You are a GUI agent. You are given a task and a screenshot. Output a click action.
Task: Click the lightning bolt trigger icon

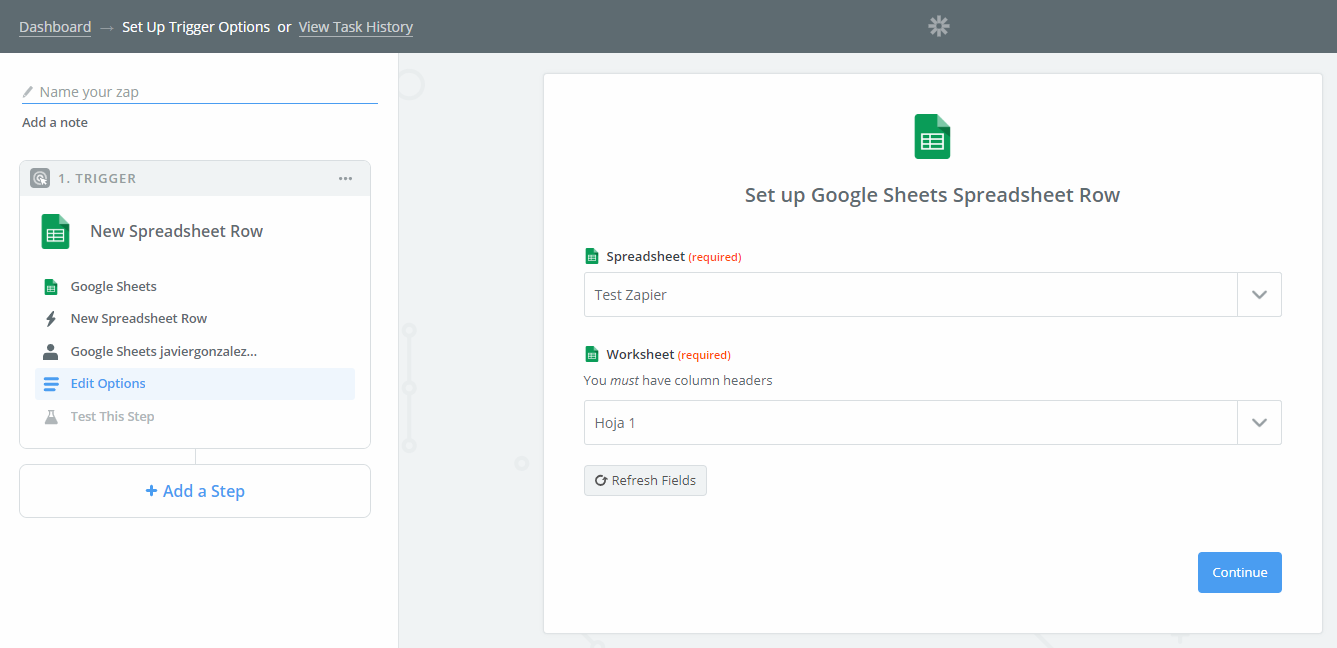[x=51, y=319]
